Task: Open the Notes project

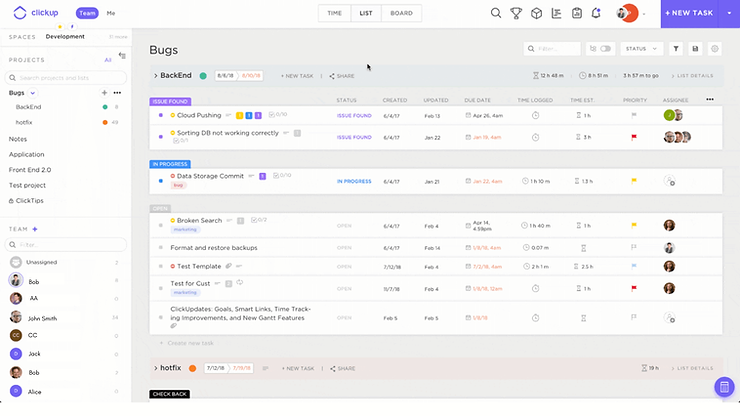Action: 18,139
